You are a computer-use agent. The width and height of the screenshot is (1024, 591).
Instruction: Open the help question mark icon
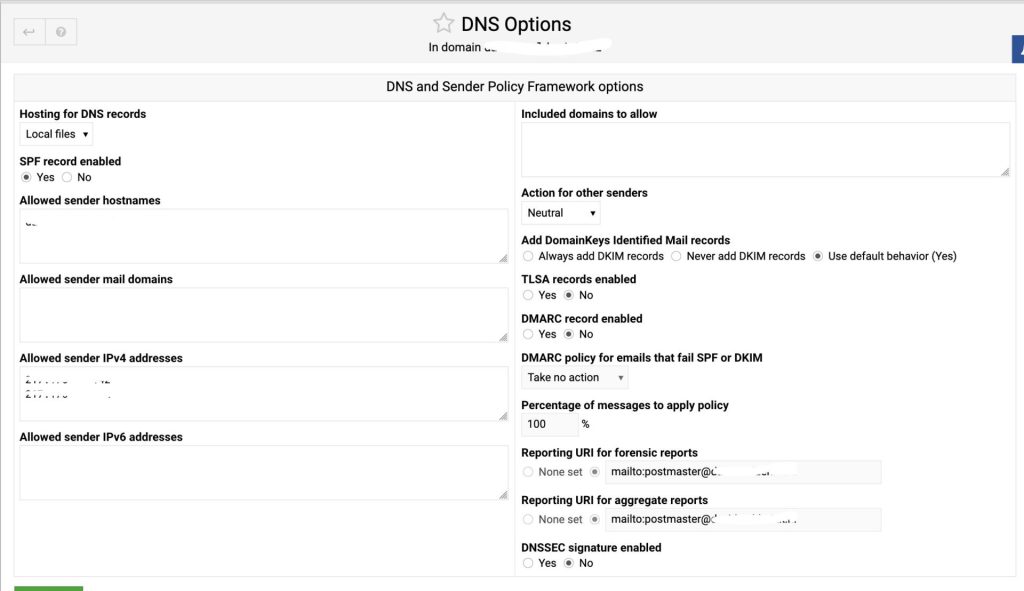click(61, 32)
